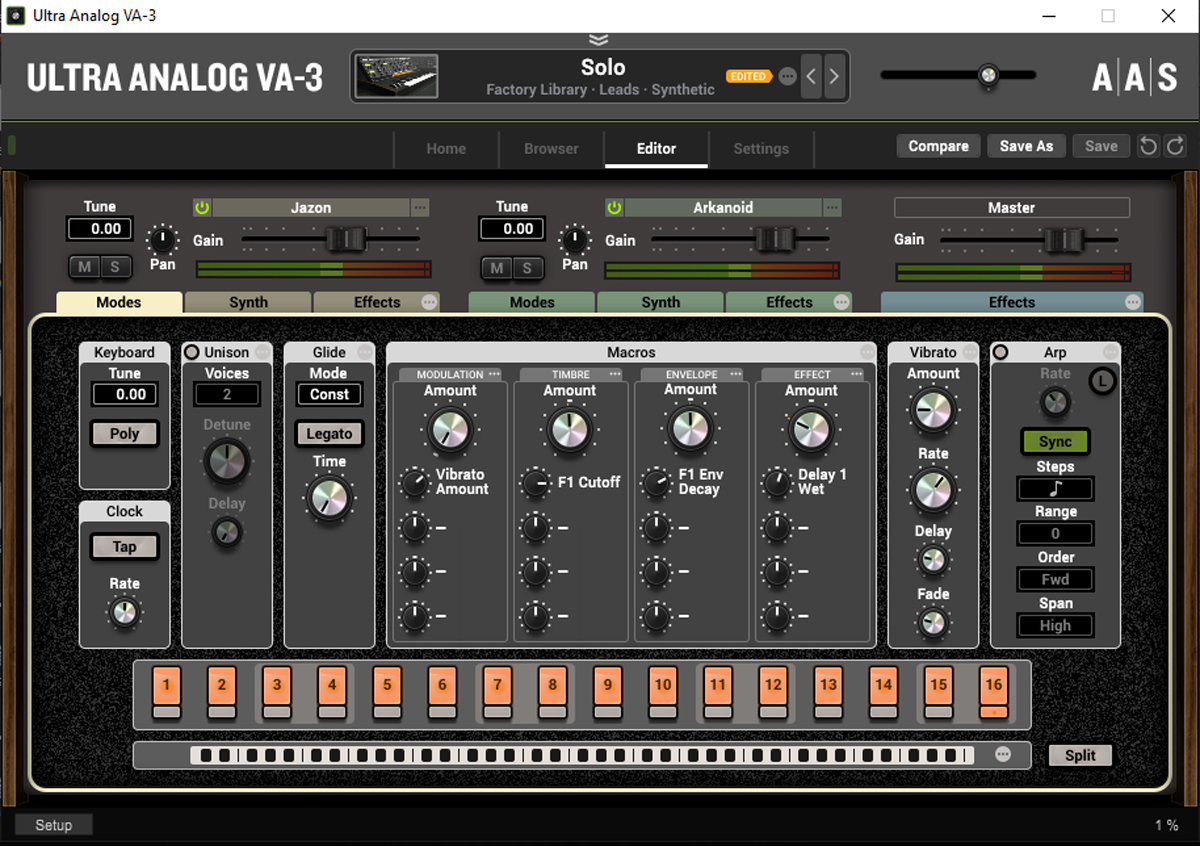Open the Settings tab

tap(761, 148)
